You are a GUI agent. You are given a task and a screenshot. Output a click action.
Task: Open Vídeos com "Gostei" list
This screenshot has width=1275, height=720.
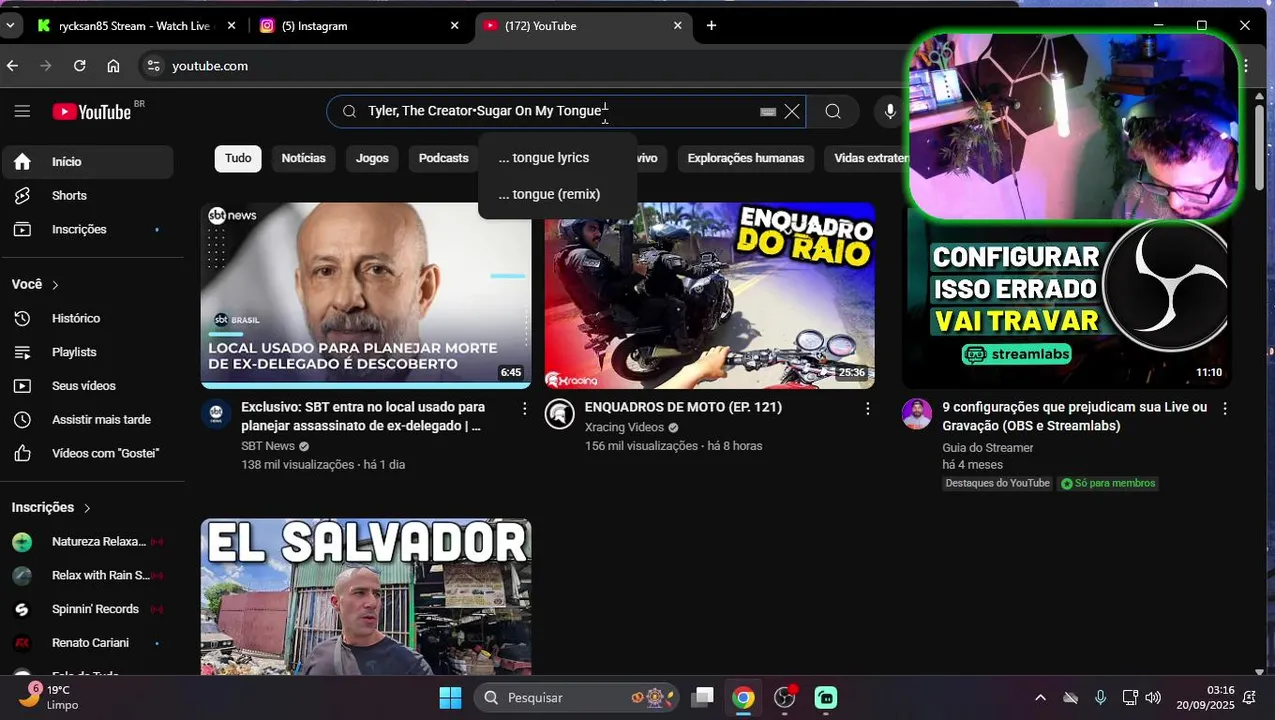pos(87,454)
